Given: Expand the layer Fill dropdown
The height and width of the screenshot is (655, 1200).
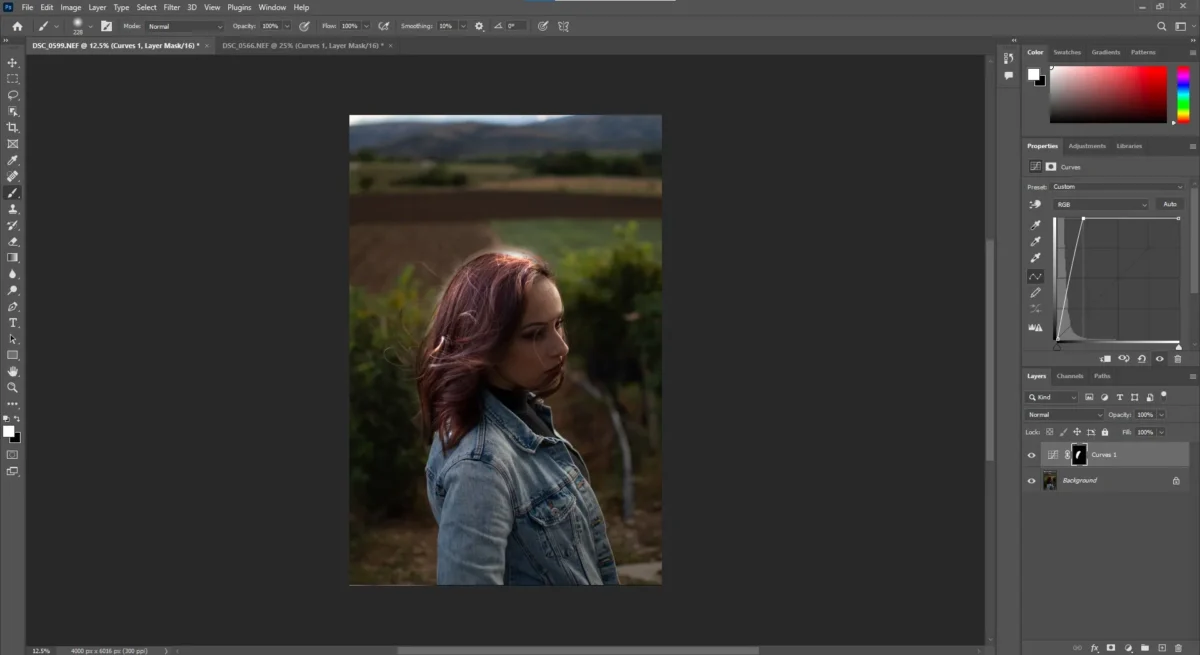Looking at the screenshot, I should point(1161,432).
